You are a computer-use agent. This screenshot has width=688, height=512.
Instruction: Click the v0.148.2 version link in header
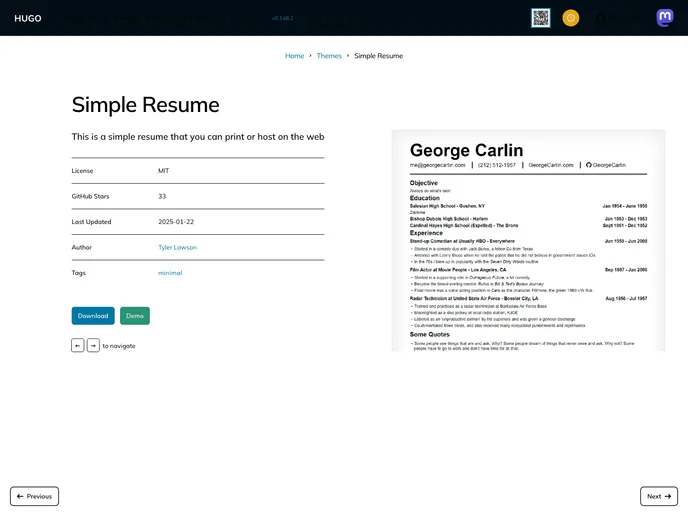click(x=282, y=18)
